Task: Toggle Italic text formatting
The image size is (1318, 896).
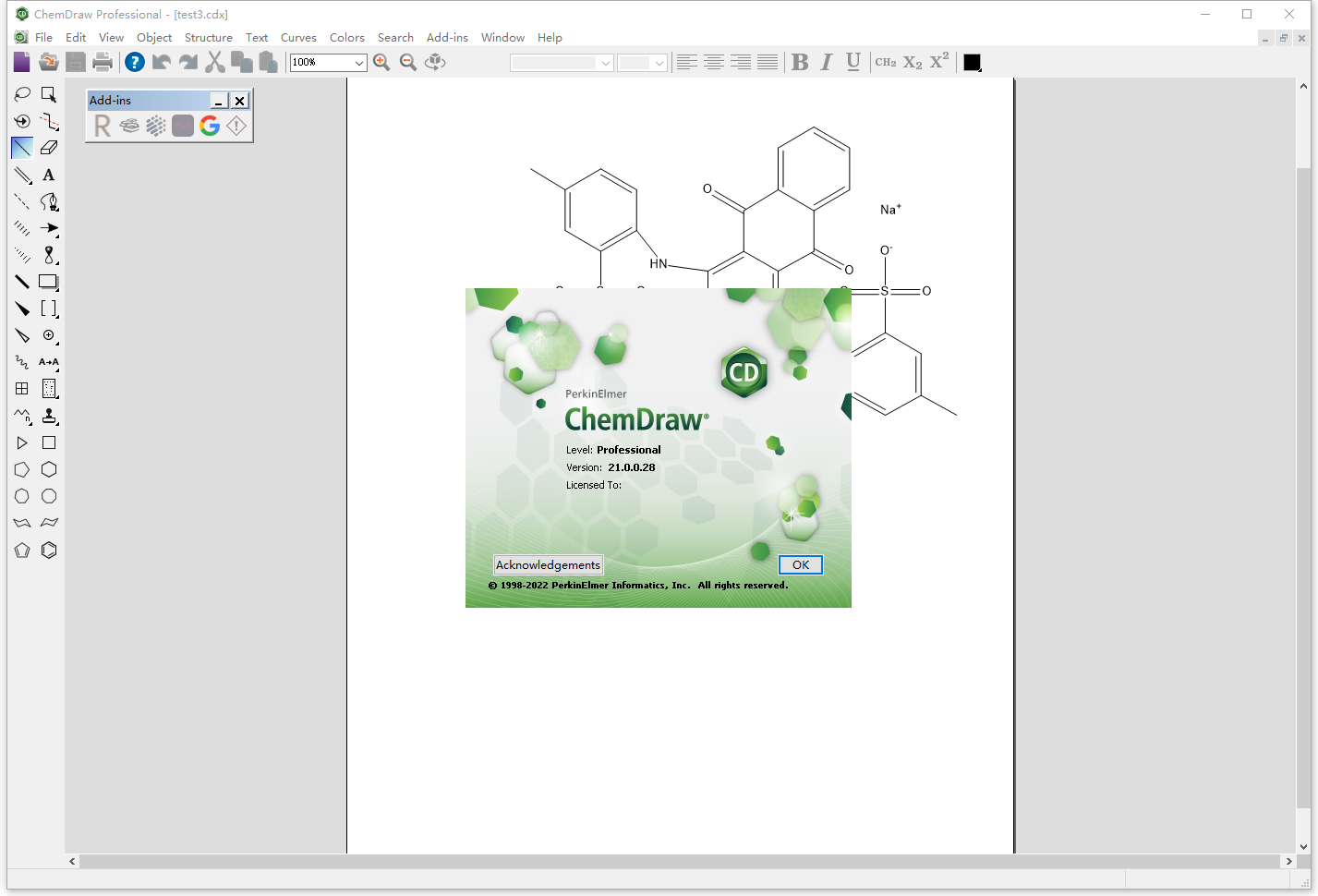Action: click(827, 62)
